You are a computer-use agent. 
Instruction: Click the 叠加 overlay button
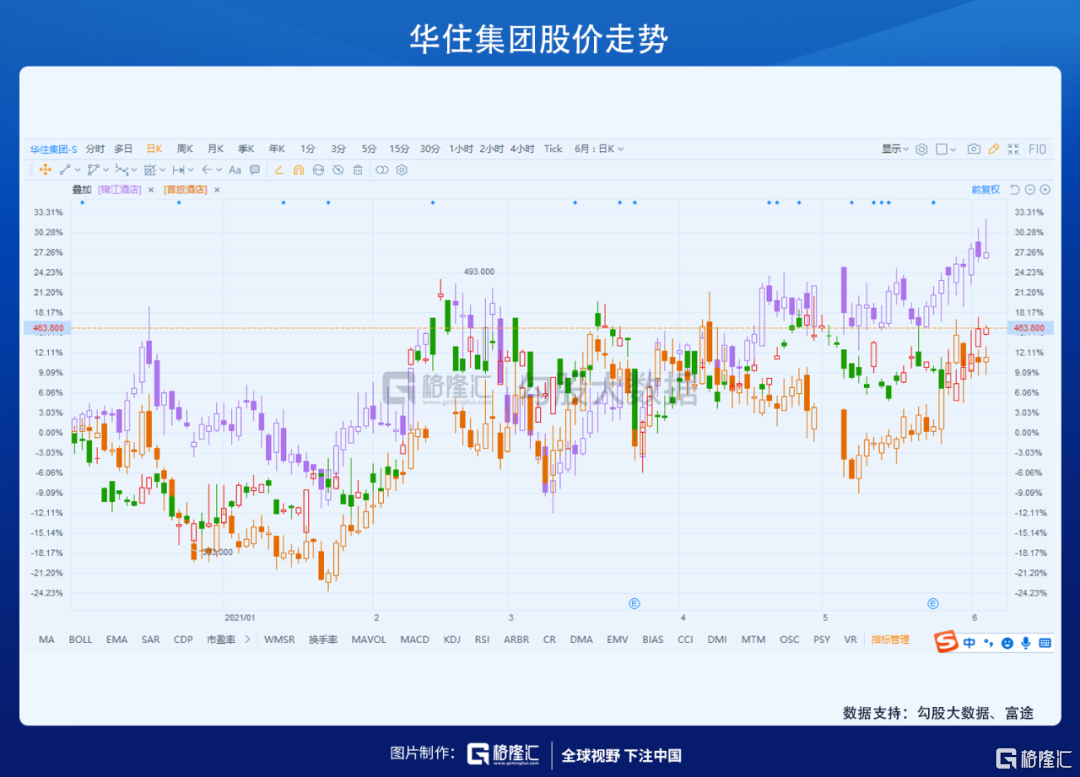[x=81, y=189]
